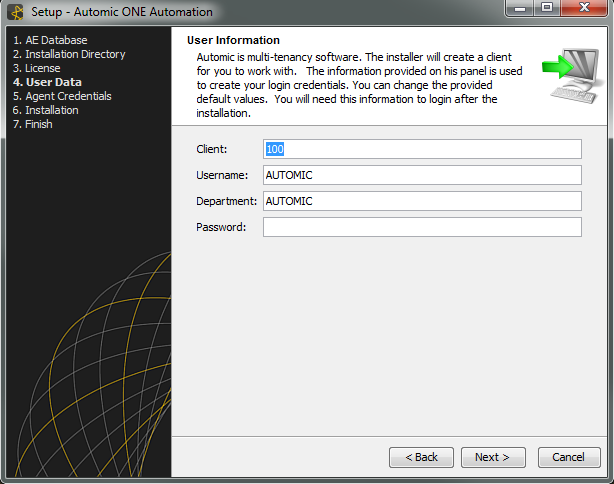The width and height of the screenshot is (614, 484).
Task: Select the Department input field
Action: [422, 201]
